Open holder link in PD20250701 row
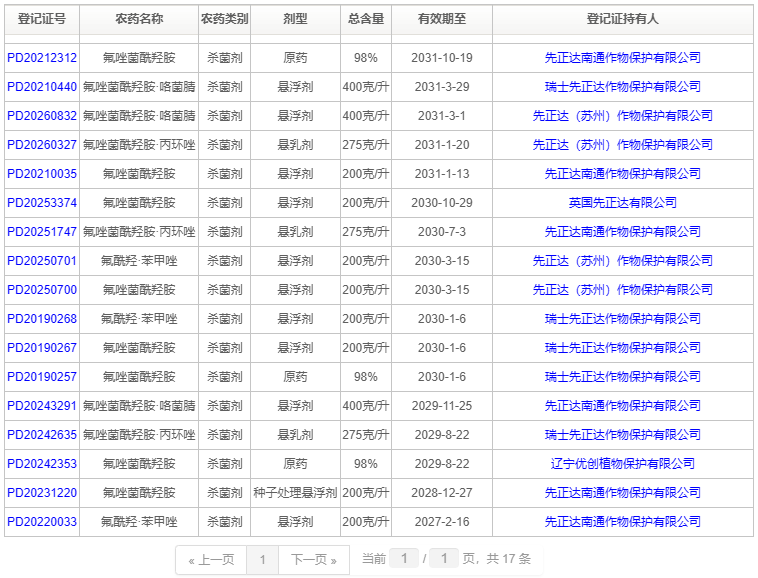758x578 pixels. coord(623,261)
